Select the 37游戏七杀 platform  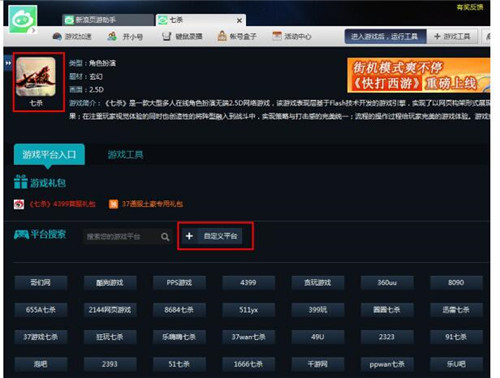point(41,337)
